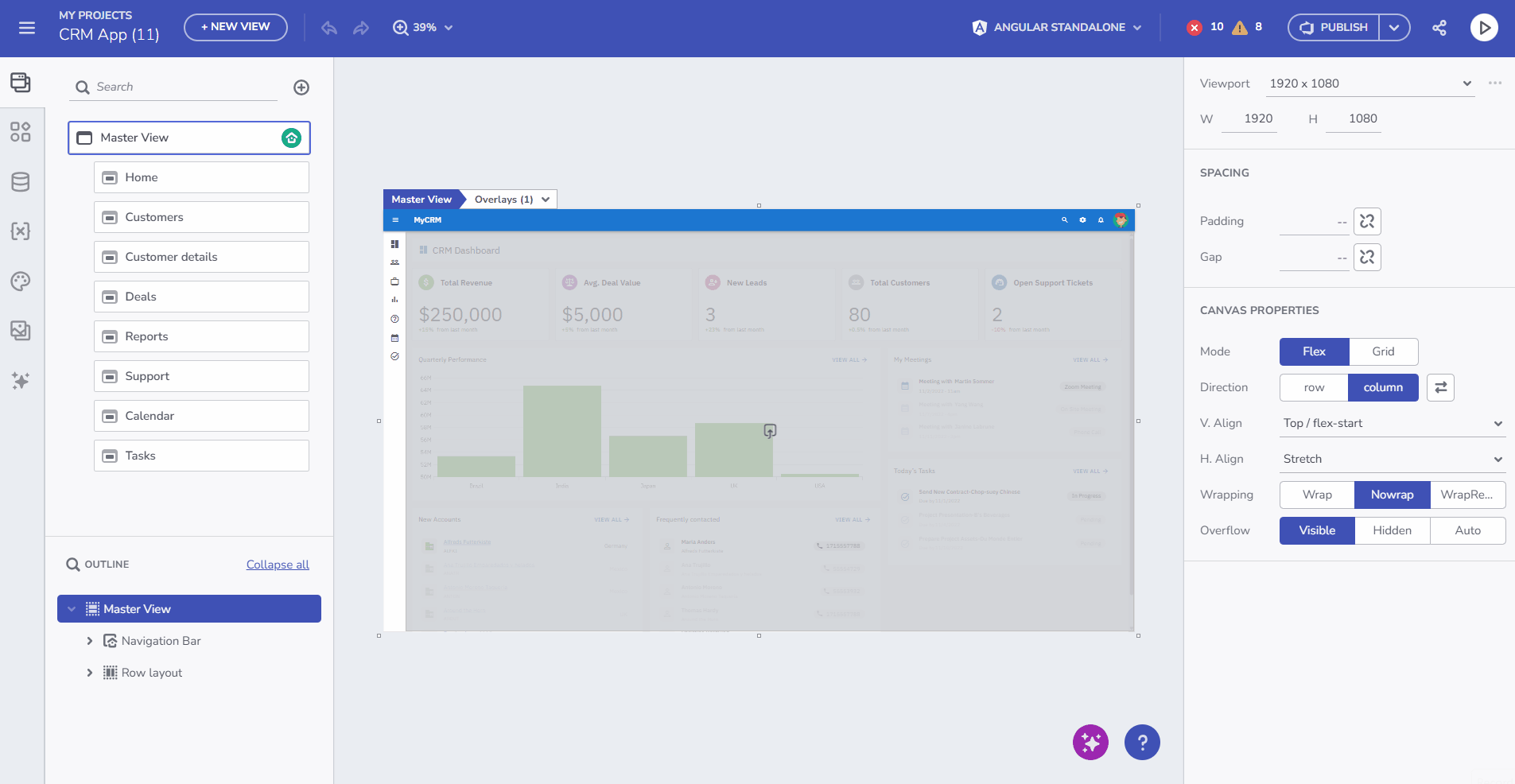
Task: Start app preview with the play button
Action: (1484, 27)
